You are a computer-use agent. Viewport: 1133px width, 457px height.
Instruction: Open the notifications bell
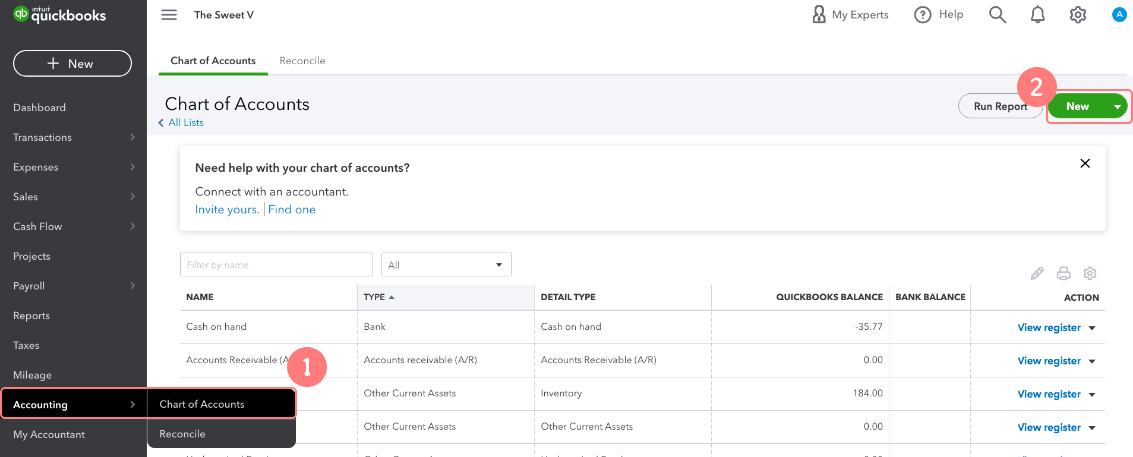(1038, 15)
